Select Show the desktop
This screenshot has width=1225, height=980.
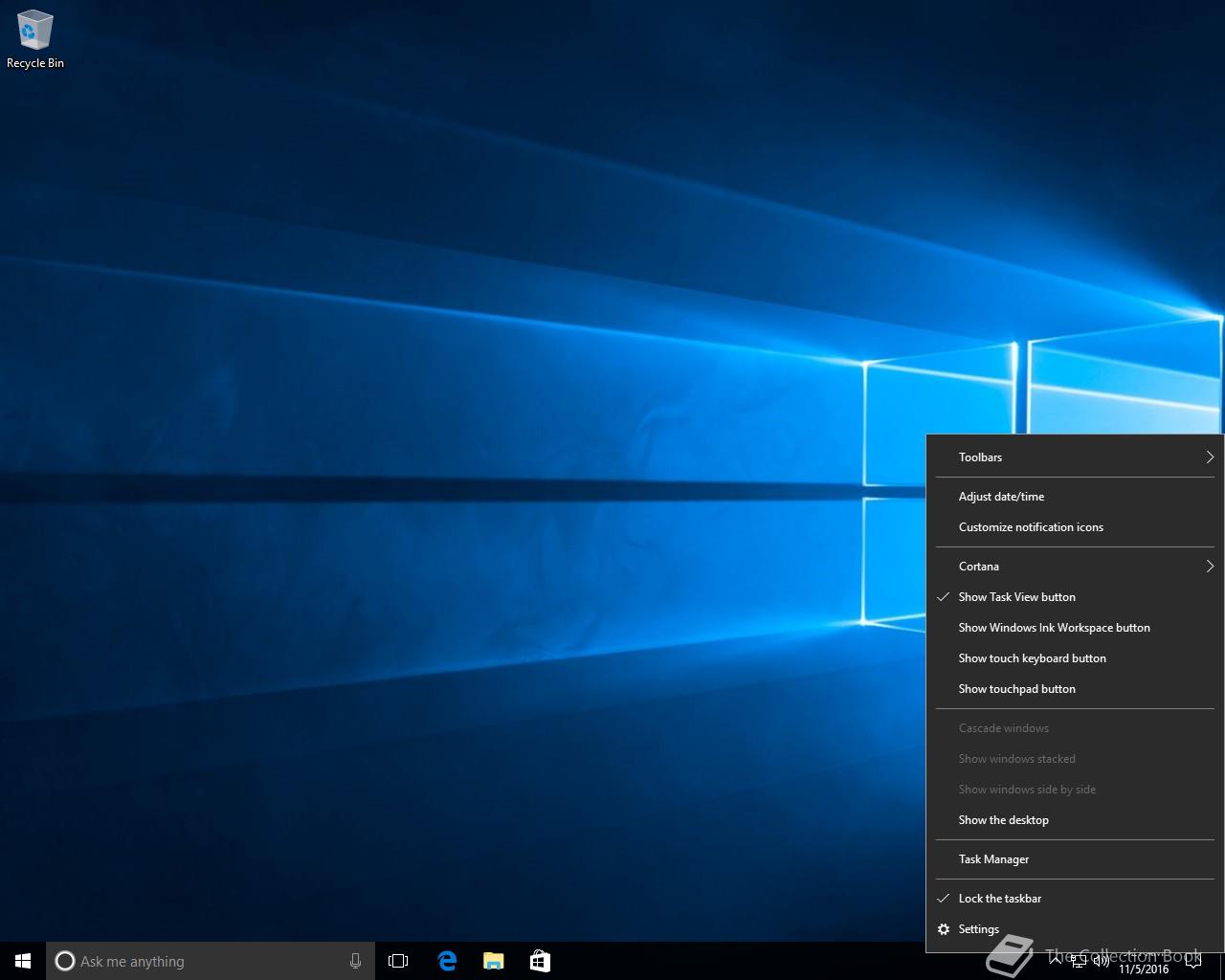pyautogui.click(x=1075, y=820)
